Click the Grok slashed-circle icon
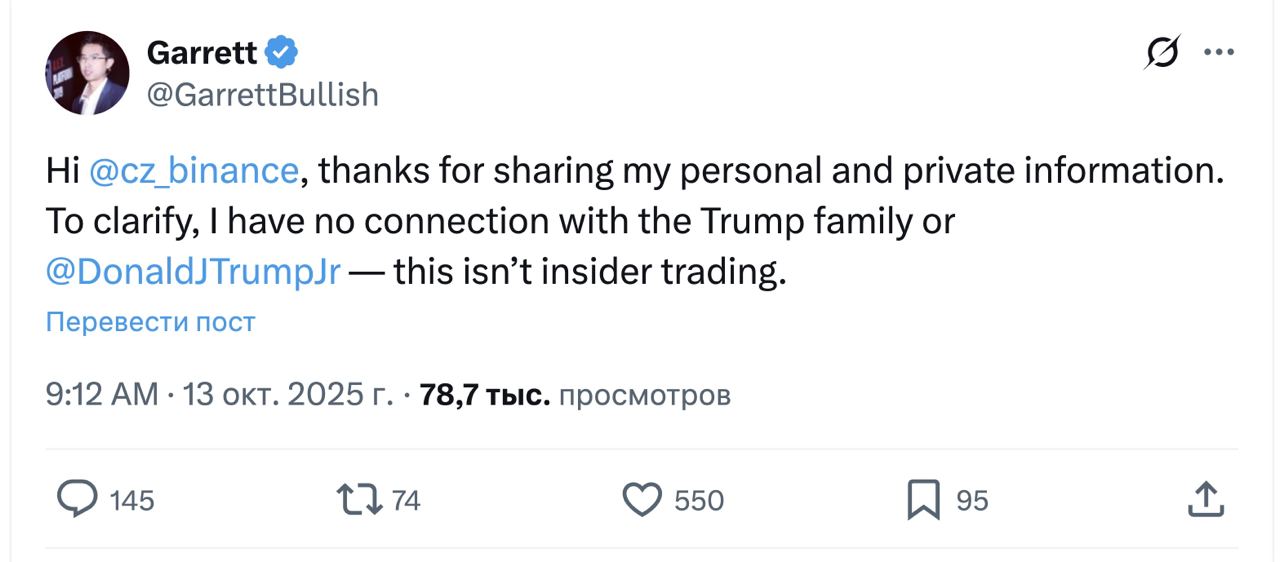The width and height of the screenshot is (1280, 562). [x=1162, y=53]
